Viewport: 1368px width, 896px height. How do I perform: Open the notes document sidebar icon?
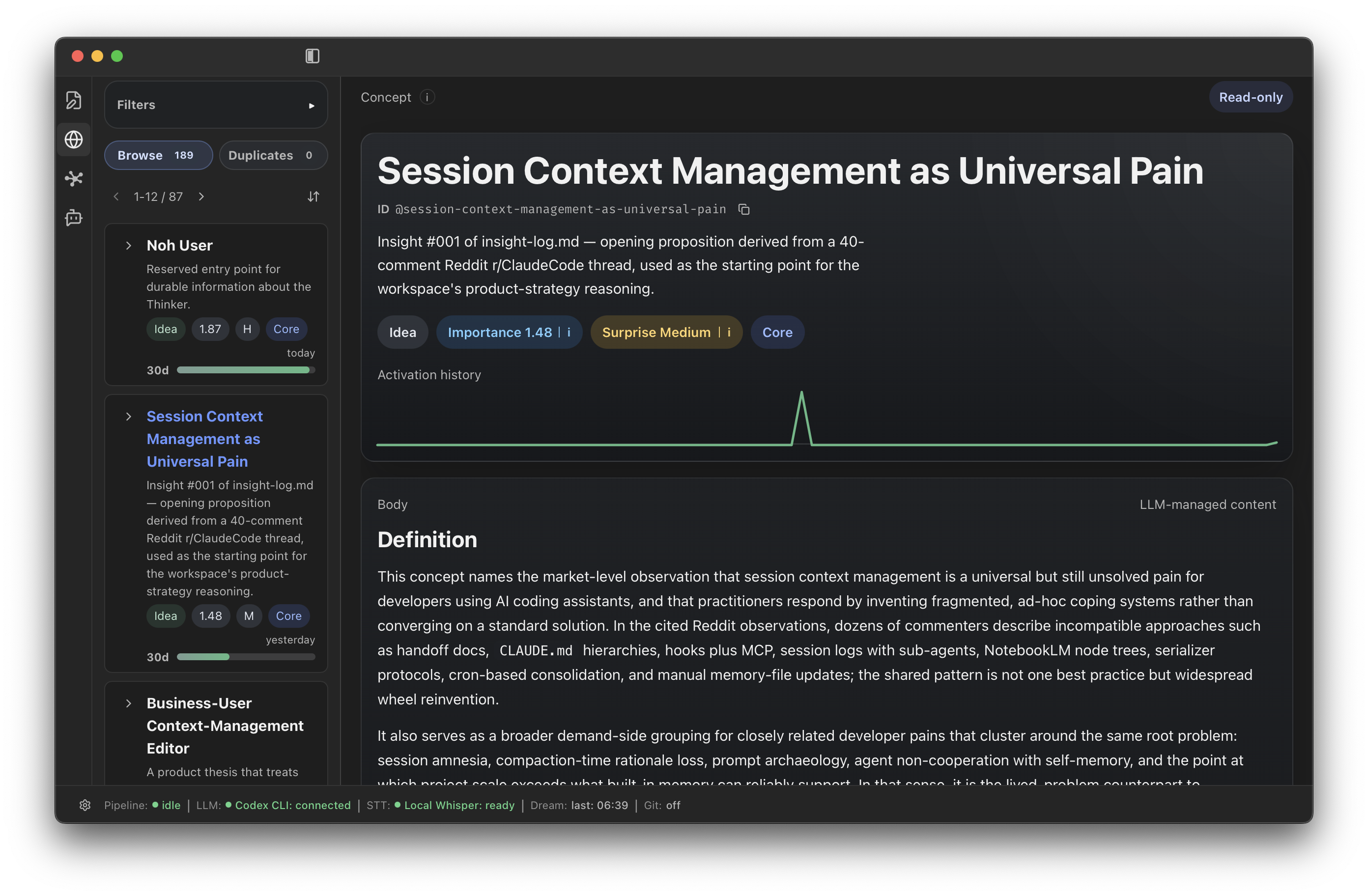[x=74, y=100]
